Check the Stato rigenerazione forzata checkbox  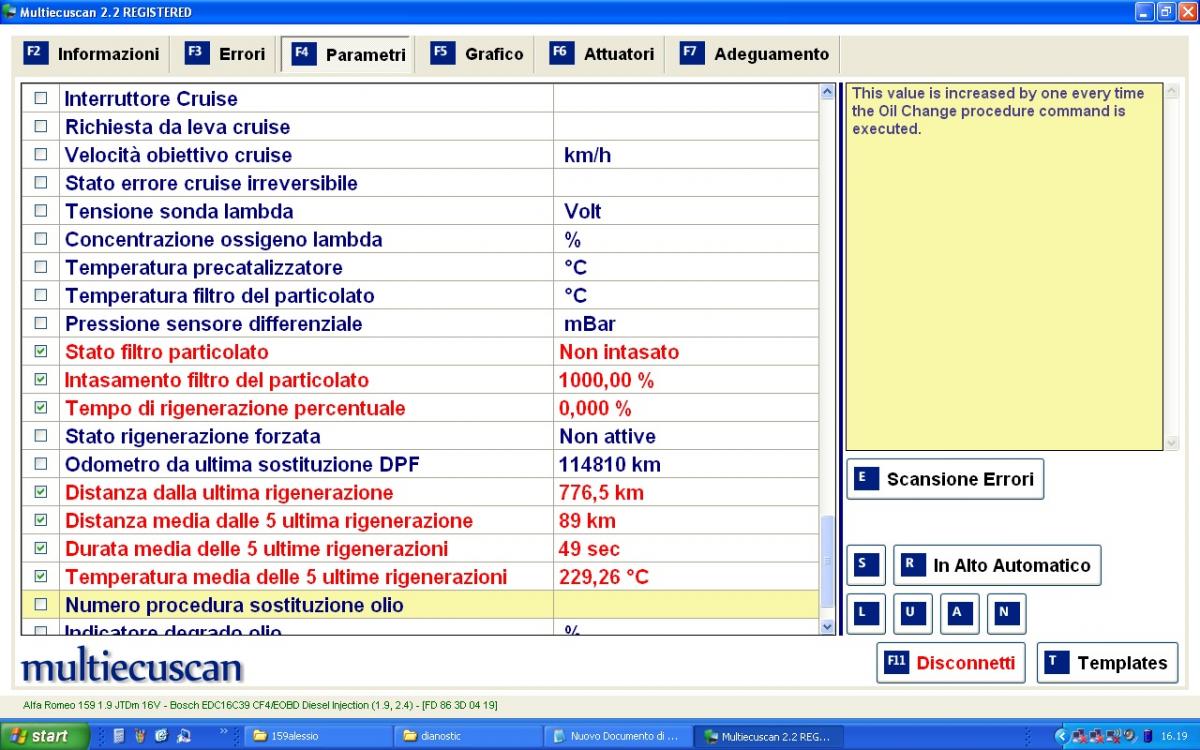[x=41, y=435]
